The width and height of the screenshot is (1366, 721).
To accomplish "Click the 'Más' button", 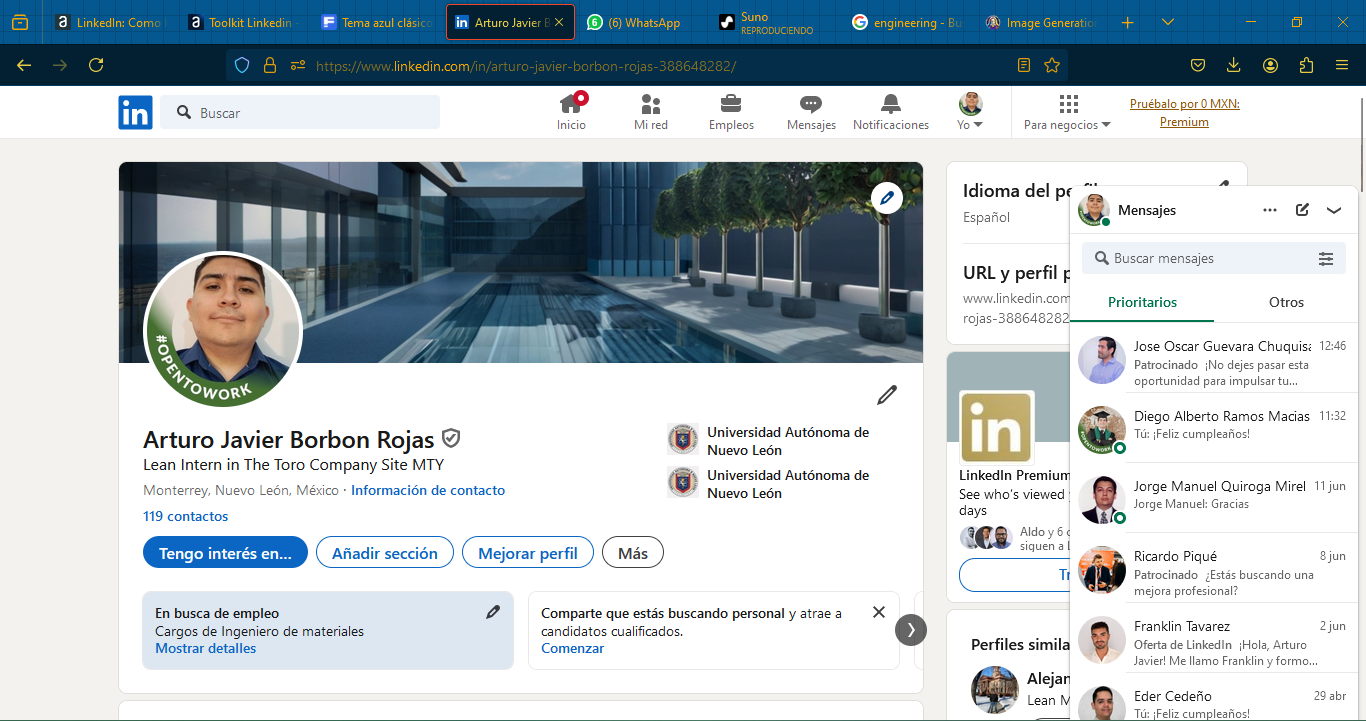I will point(633,553).
